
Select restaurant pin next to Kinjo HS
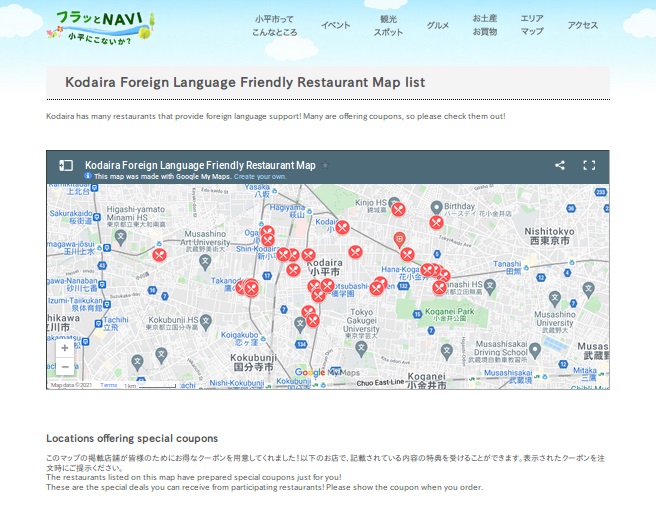(x=398, y=209)
